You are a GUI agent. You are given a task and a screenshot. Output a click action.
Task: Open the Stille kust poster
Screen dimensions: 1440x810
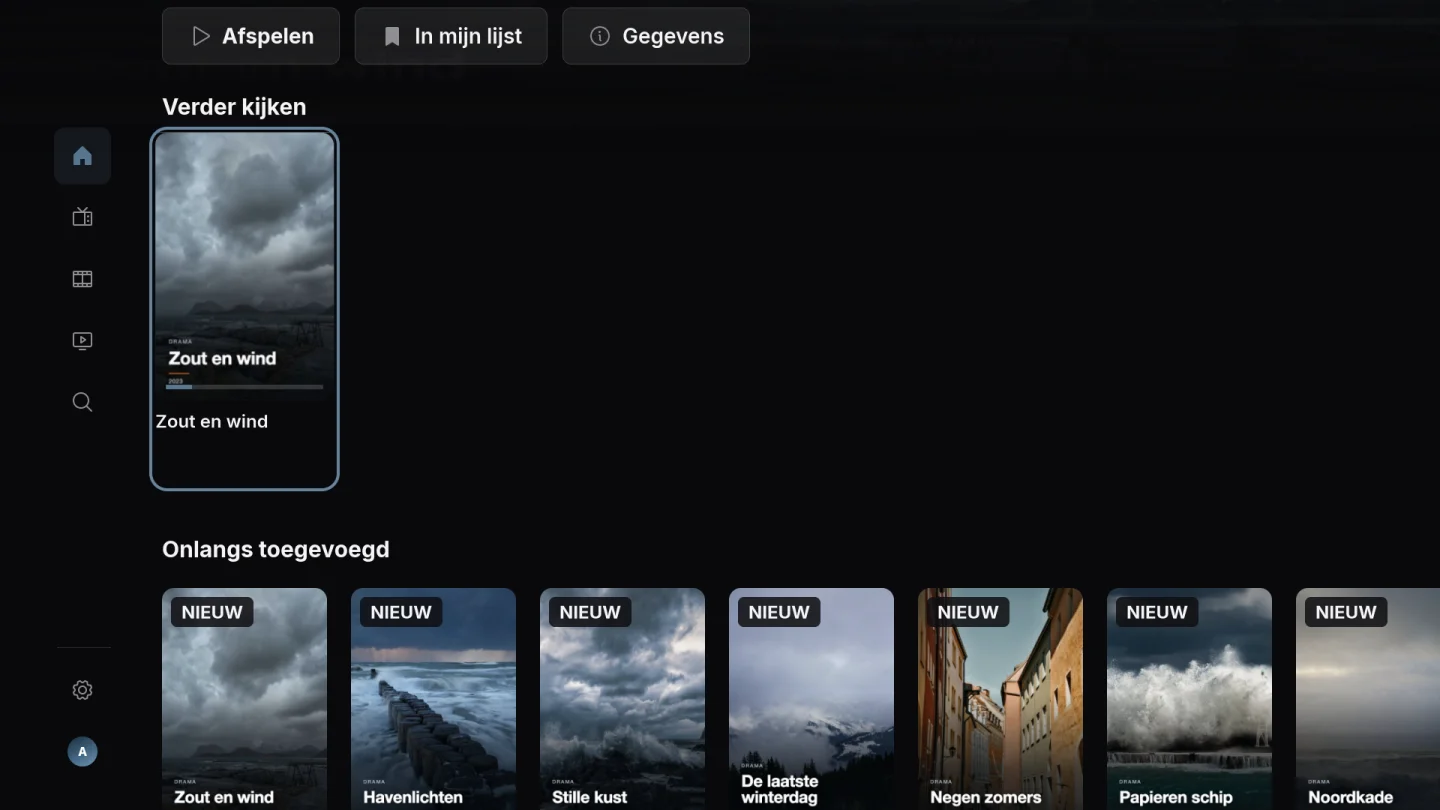click(x=622, y=699)
